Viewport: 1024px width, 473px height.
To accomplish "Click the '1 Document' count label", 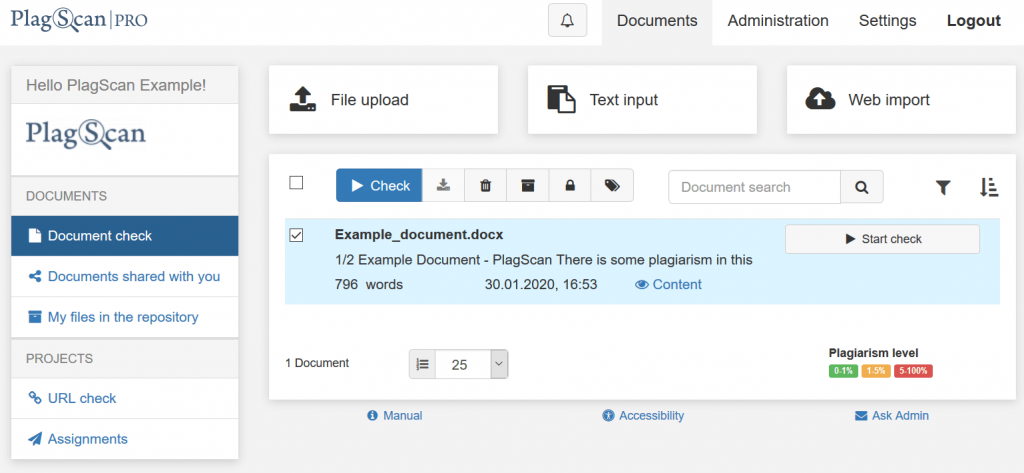I will pyautogui.click(x=317, y=363).
